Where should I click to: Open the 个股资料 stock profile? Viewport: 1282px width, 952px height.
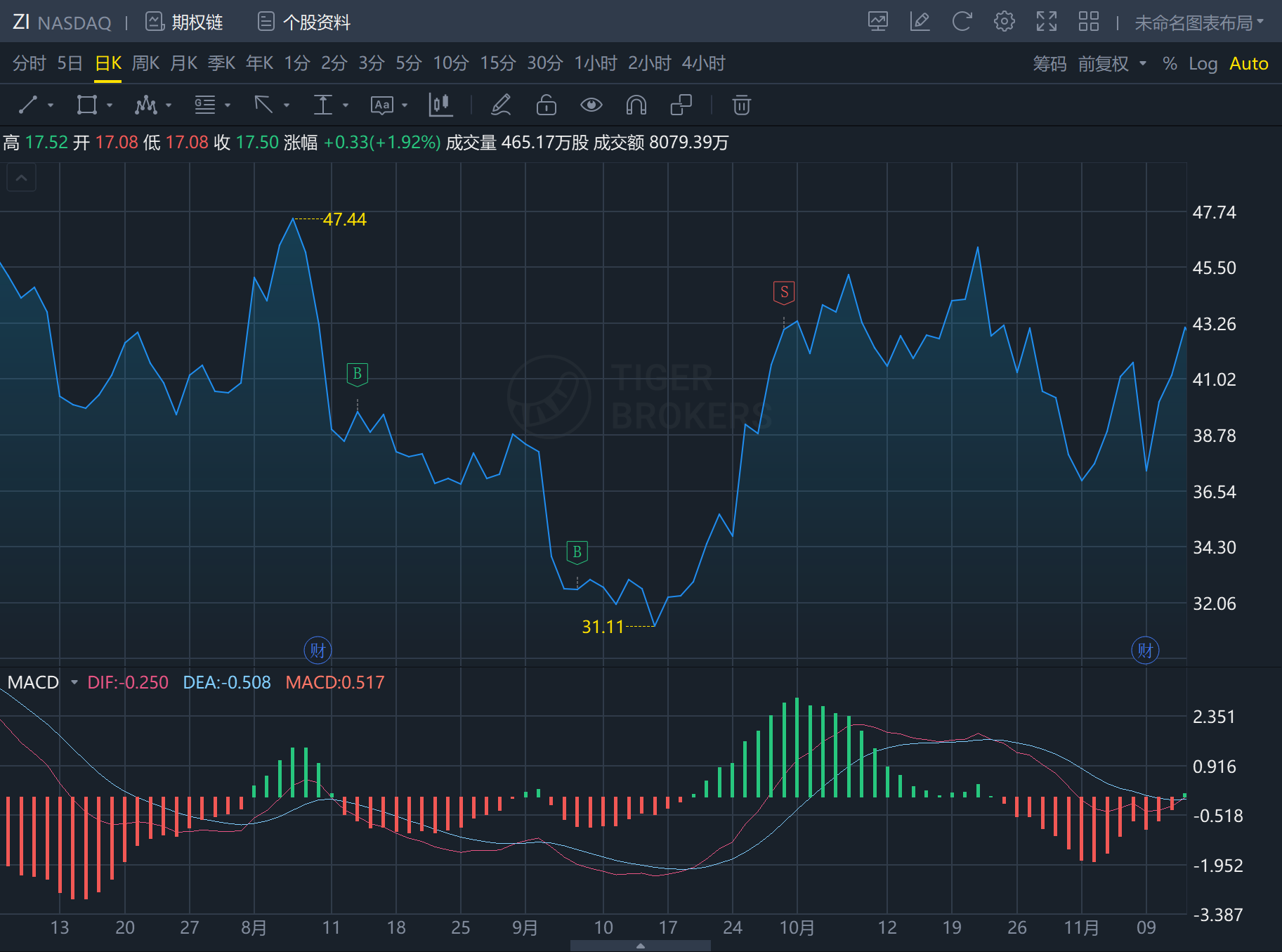[x=303, y=22]
